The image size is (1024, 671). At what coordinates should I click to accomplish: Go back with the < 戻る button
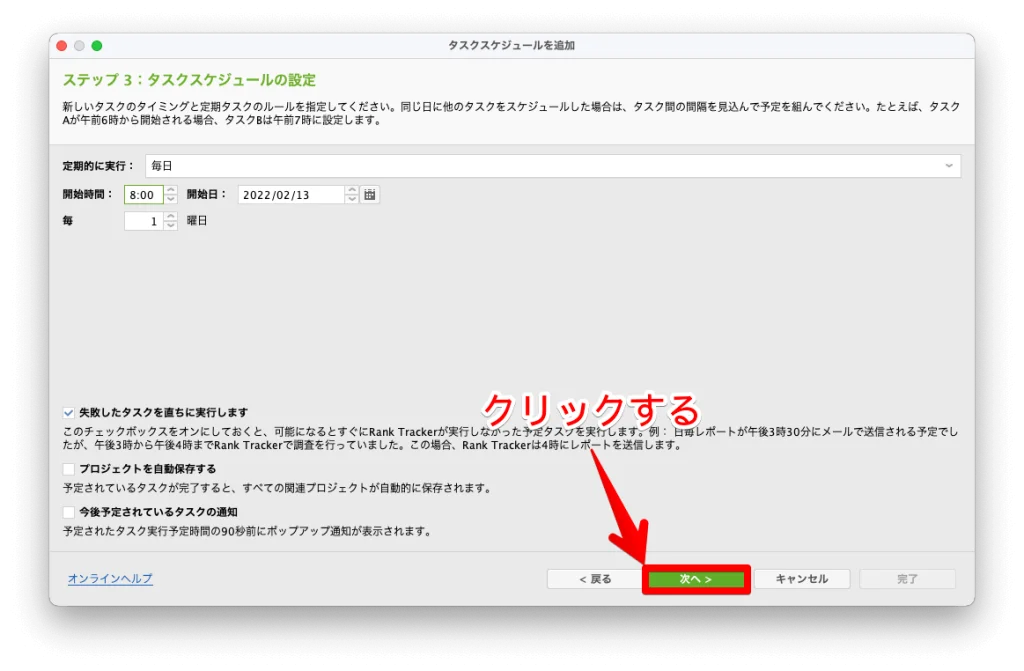pos(594,579)
